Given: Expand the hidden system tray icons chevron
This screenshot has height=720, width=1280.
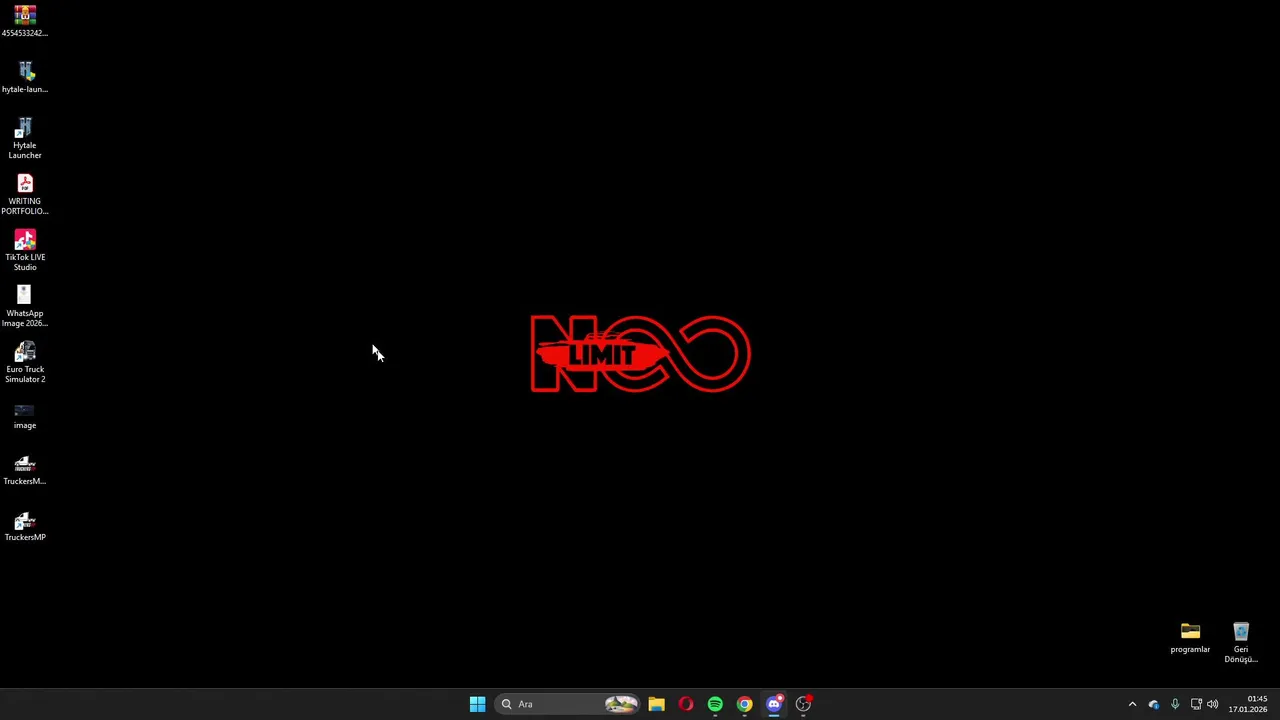Looking at the screenshot, I should coord(1132,704).
